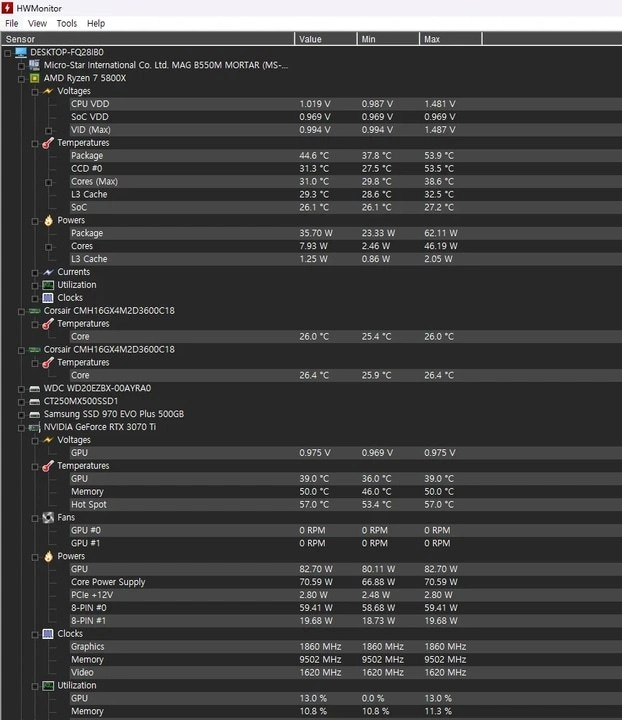Screen dimensions: 622x720
Task: Click the CPU Powers flame icon
Action: [x=48, y=220]
